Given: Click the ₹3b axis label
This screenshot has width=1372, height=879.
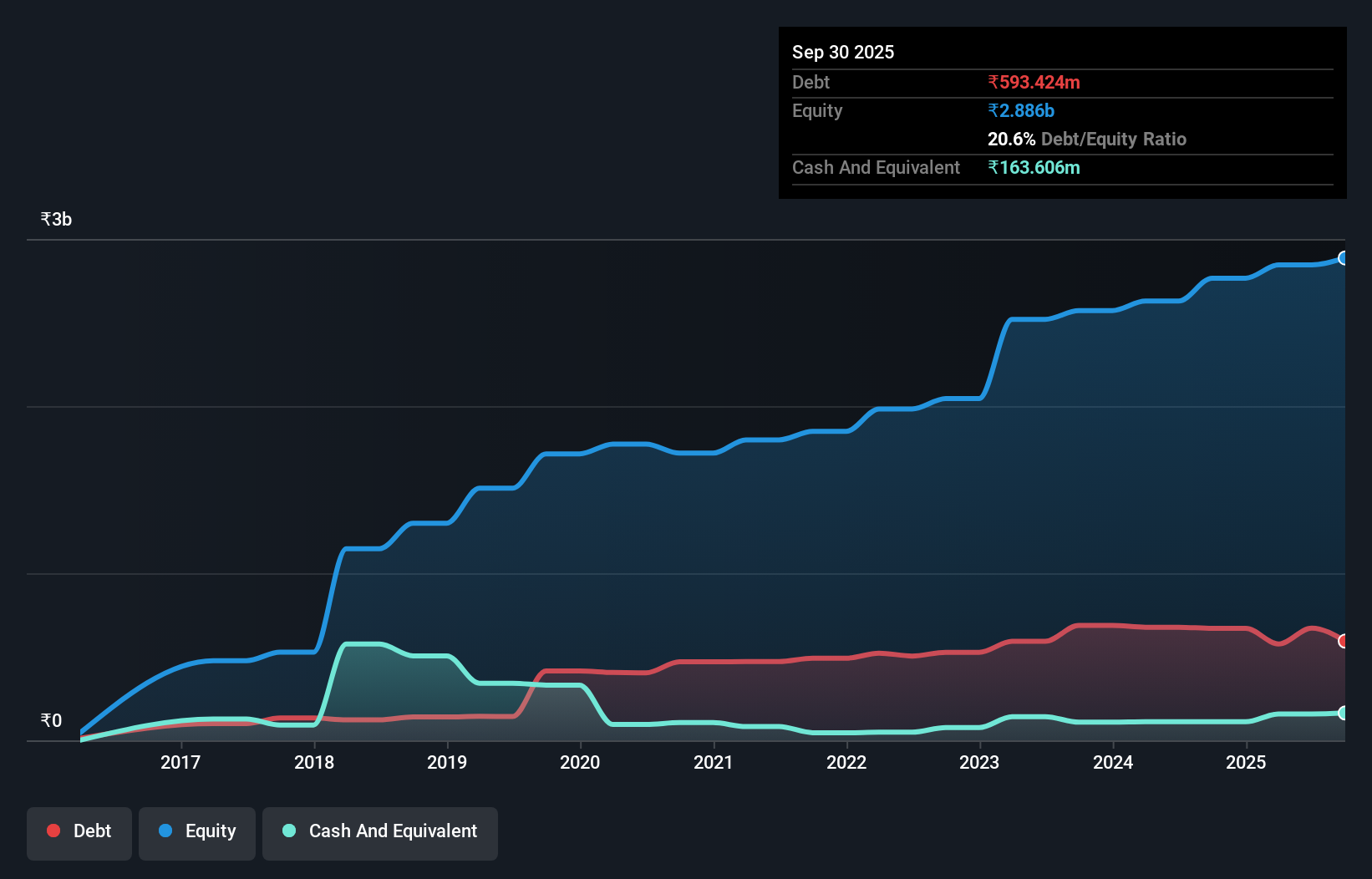Looking at the screenshot, I should point(55,218).
